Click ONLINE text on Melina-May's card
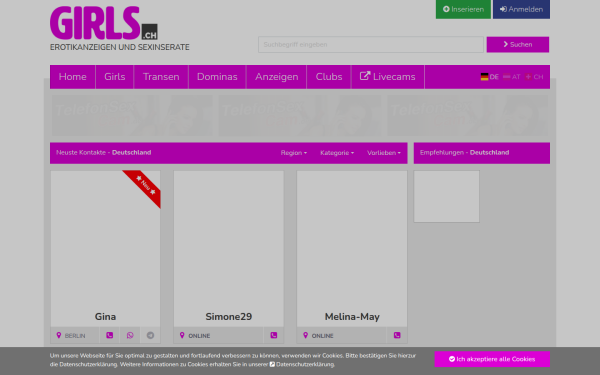This screenshot has height=375, width=600. click(x=322, y=336)
